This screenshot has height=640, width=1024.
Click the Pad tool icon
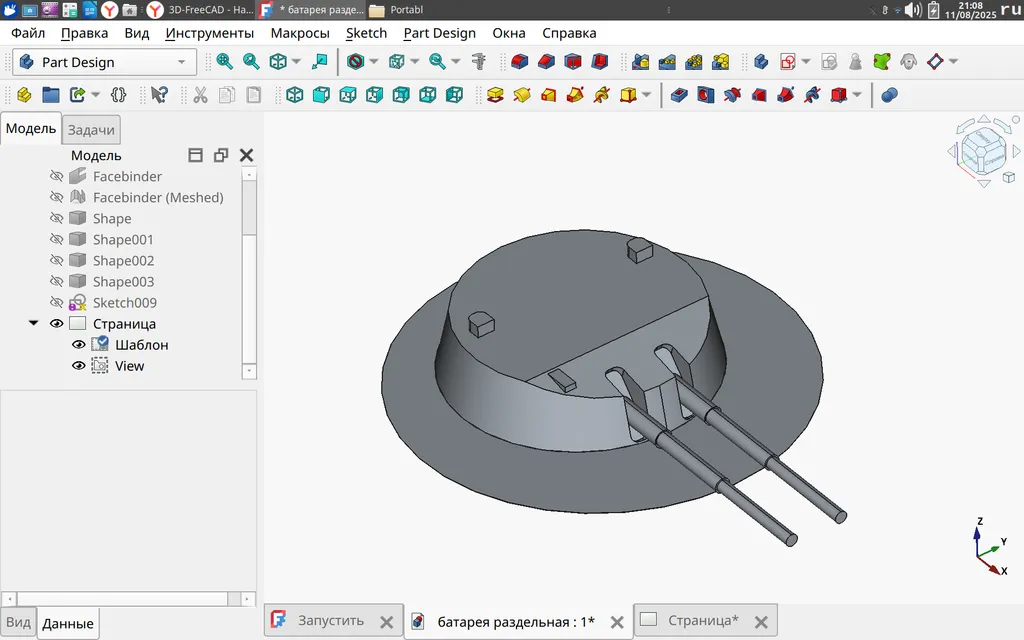point(494,95)
